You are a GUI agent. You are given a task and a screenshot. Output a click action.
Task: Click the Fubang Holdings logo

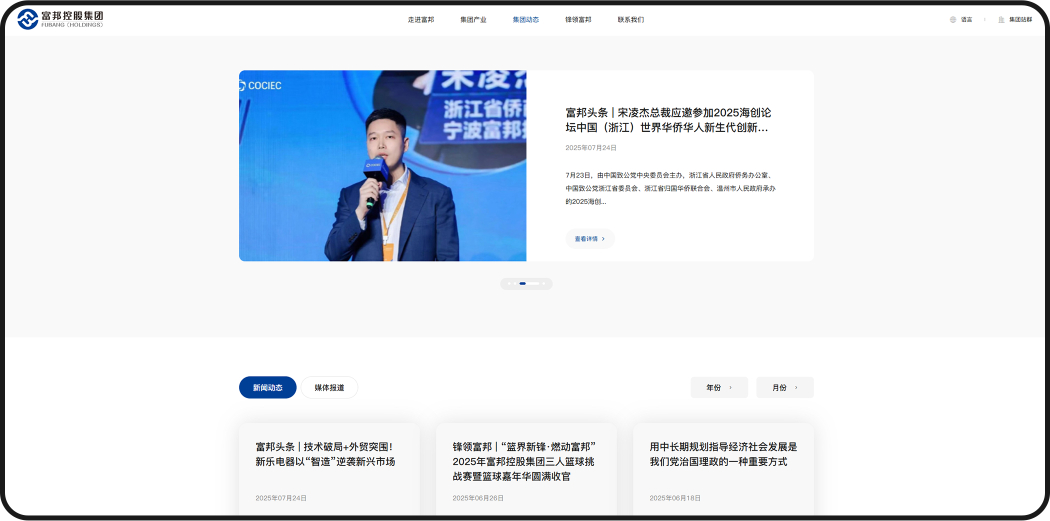[60, 19]
